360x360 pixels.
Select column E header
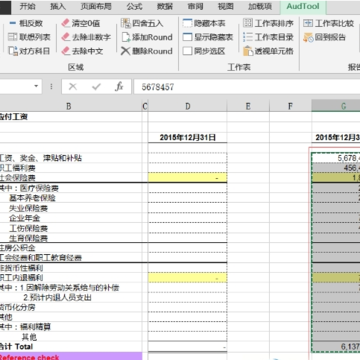pos(248,106)
